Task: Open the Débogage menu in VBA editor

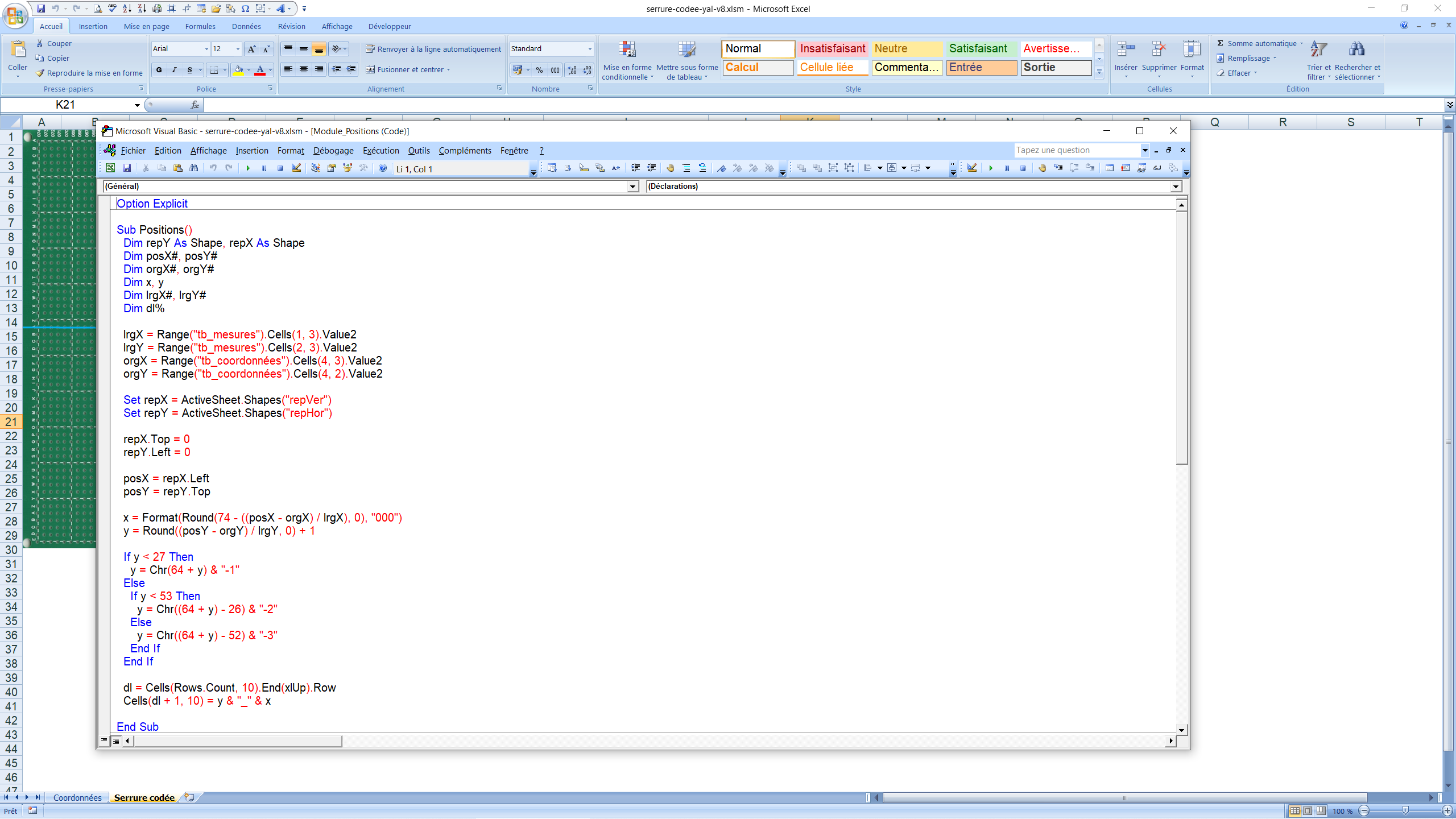Action: (x=333, y=151)
